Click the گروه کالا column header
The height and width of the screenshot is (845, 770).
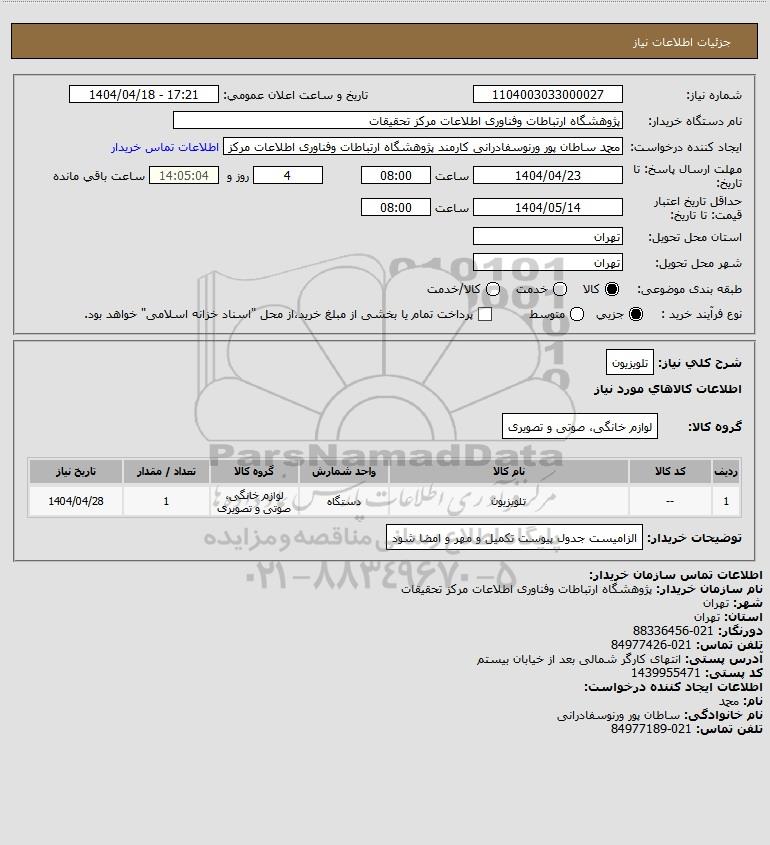click(254, 472)
